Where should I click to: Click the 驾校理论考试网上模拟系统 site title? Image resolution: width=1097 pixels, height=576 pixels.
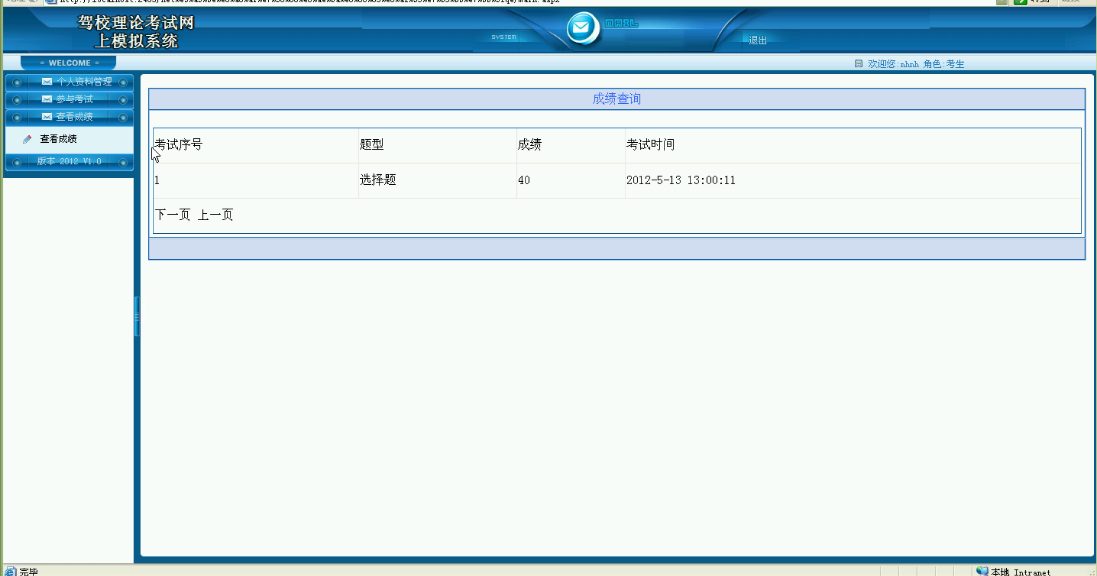click(136, 31)
